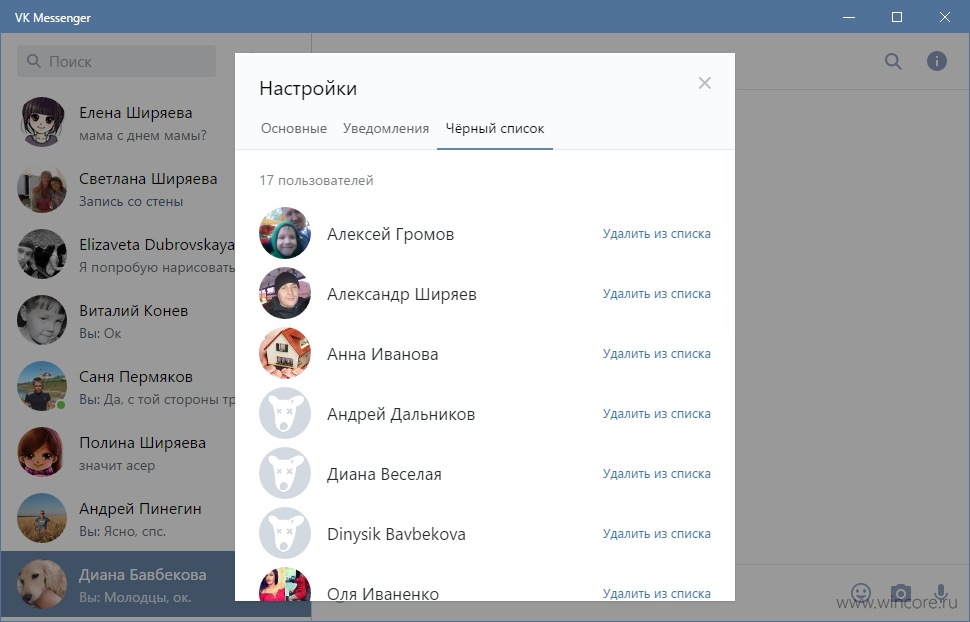
Task: Open chat with Саня Пермяков
Action: (118, 386)
